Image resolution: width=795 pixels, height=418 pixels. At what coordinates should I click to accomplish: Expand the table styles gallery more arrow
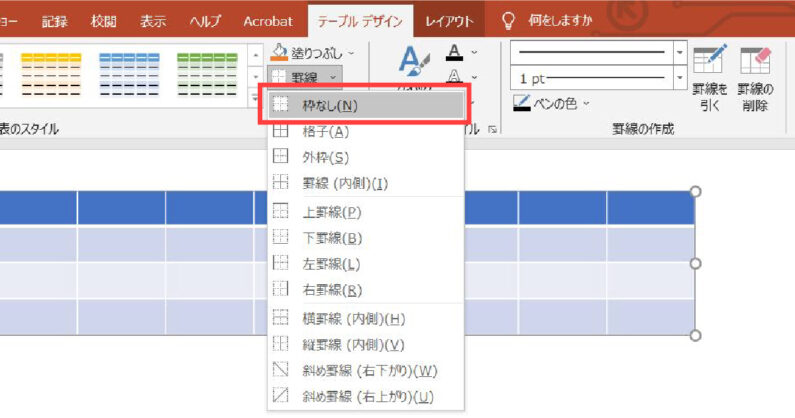point(256,98)
